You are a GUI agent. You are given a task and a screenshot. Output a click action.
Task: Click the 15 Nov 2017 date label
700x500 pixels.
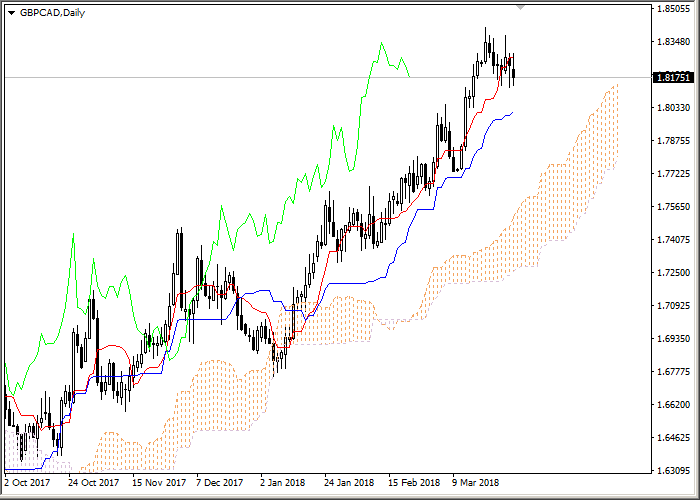[x=159, y=483]
